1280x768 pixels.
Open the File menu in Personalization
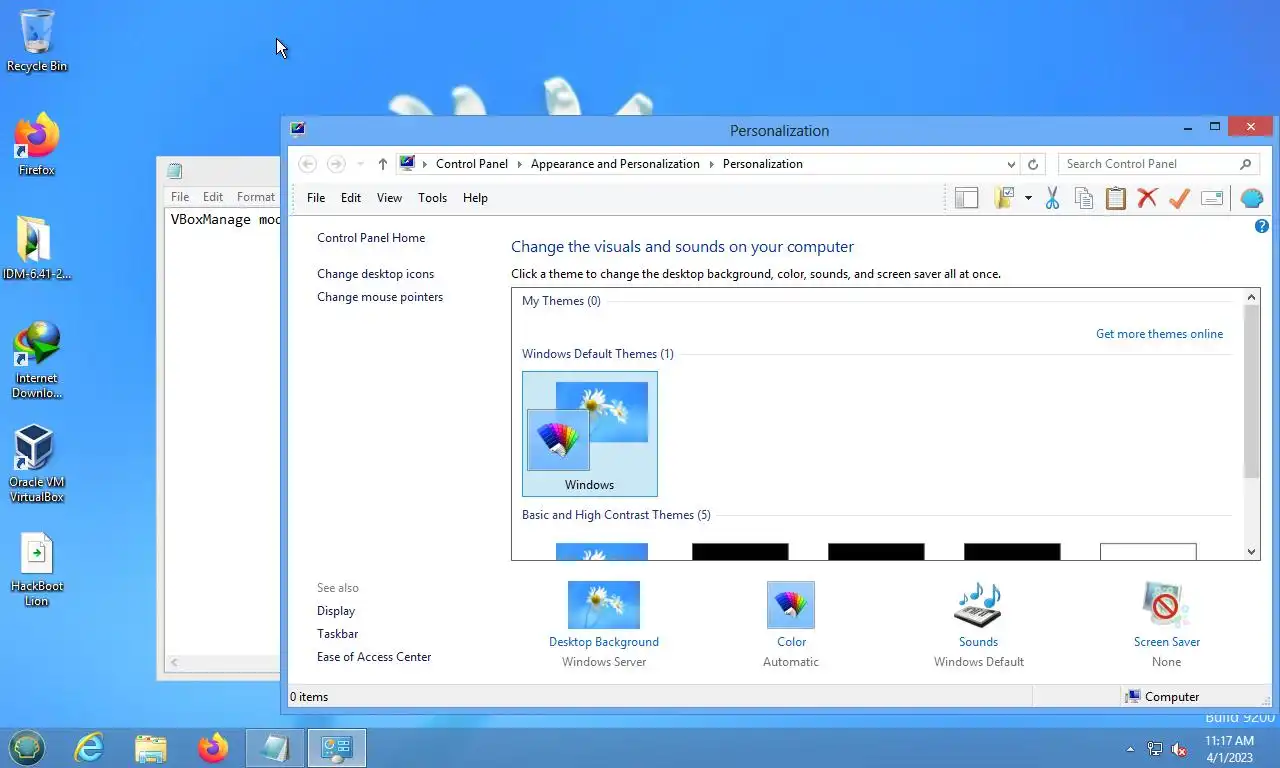tap(316, 198)
